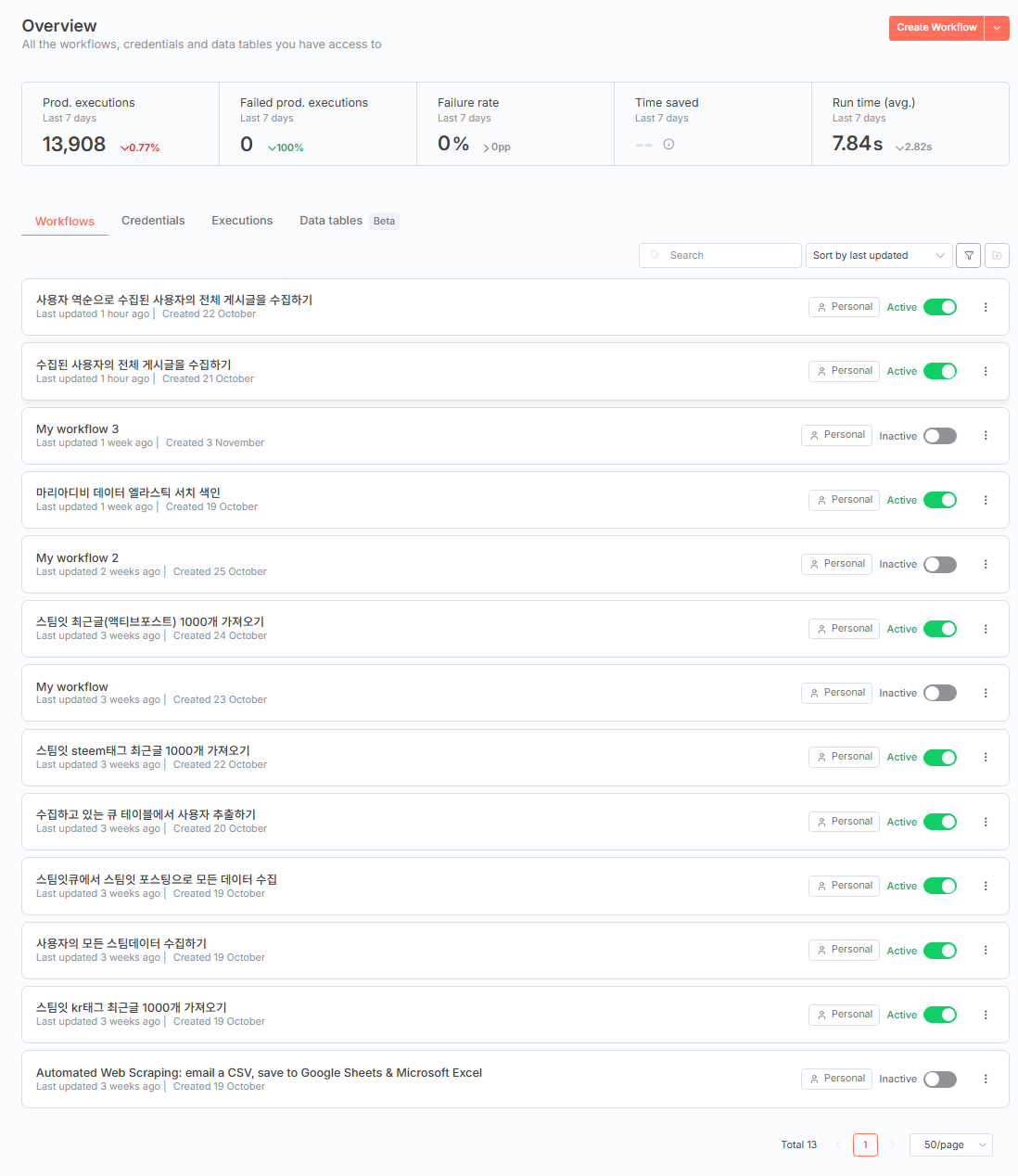Open three-dot menu for My workflow created 23 October
1018x1176 pixels.
(986, 693)
